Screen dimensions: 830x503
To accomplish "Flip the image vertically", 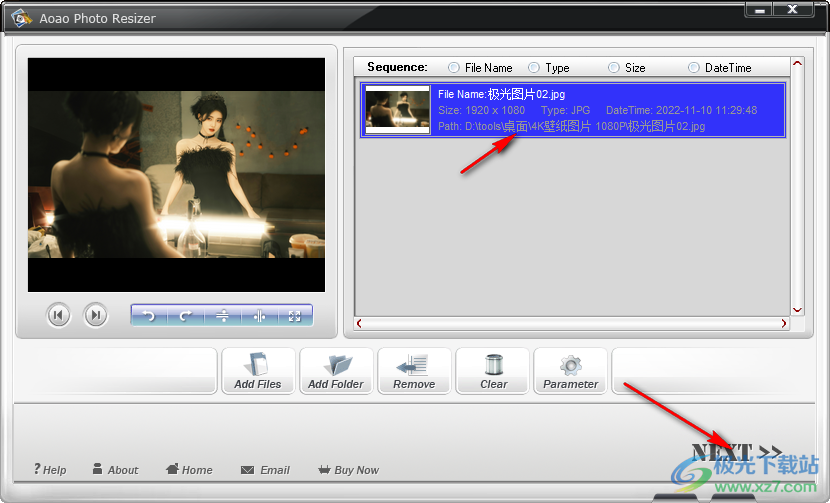I will [222, 316].
